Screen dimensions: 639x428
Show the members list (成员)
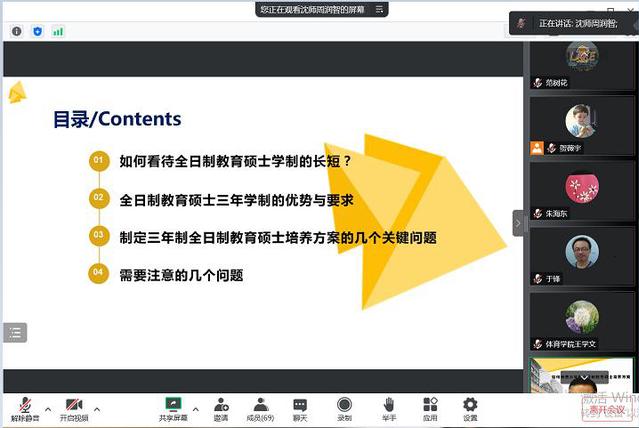coord(260,408)
